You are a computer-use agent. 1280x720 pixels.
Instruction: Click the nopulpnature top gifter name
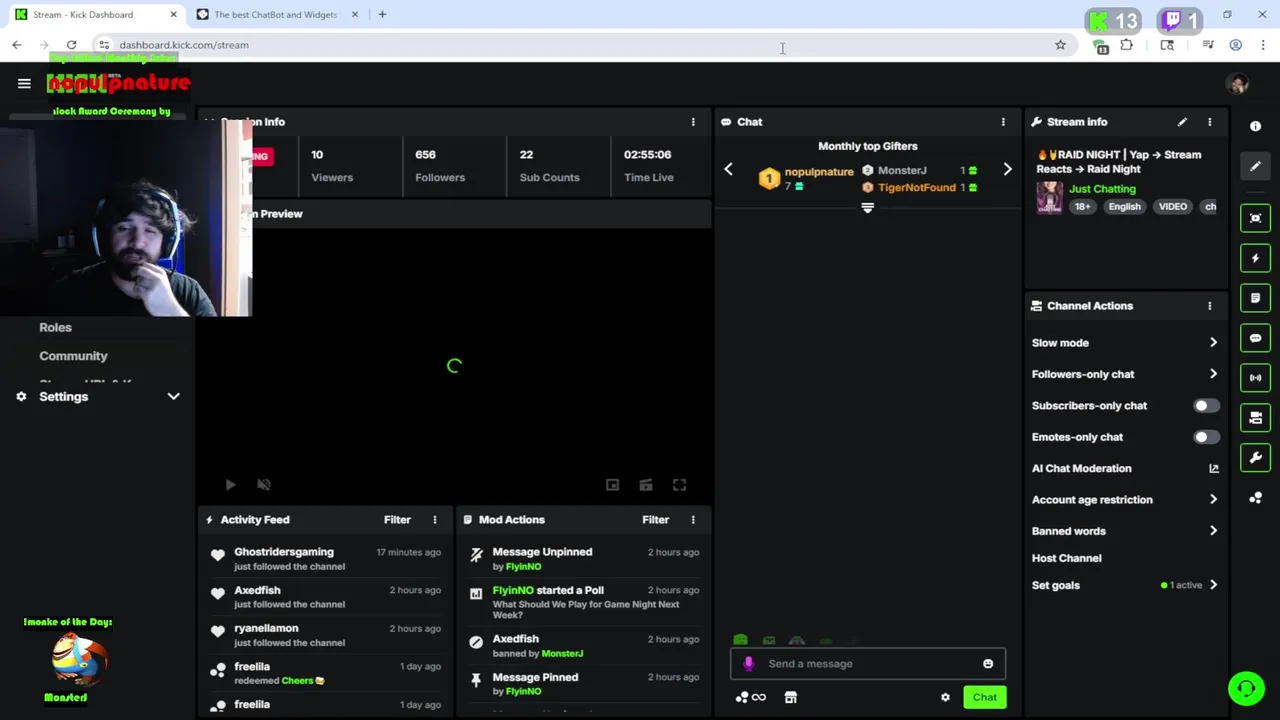tap(819, 172)
